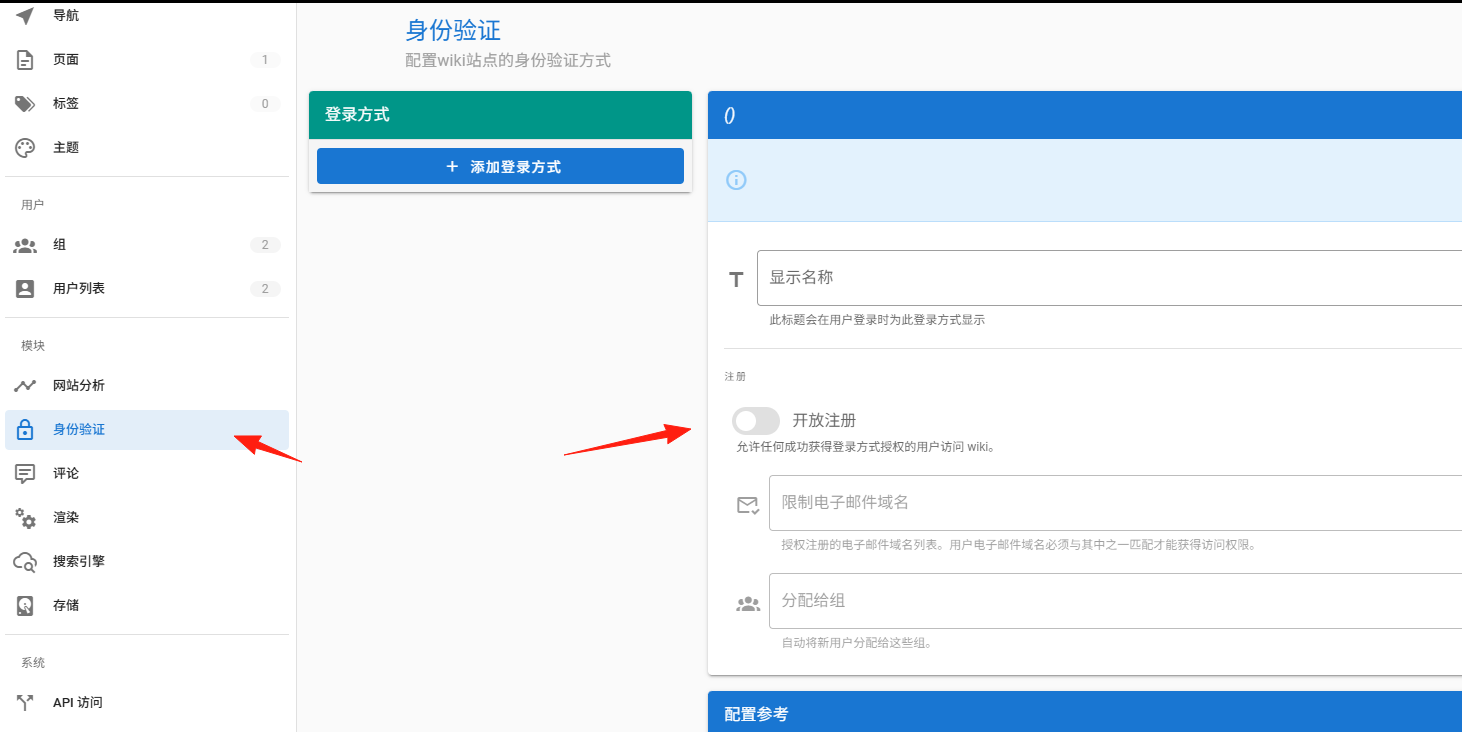Click the Pages document icon

tap(25, 60)
